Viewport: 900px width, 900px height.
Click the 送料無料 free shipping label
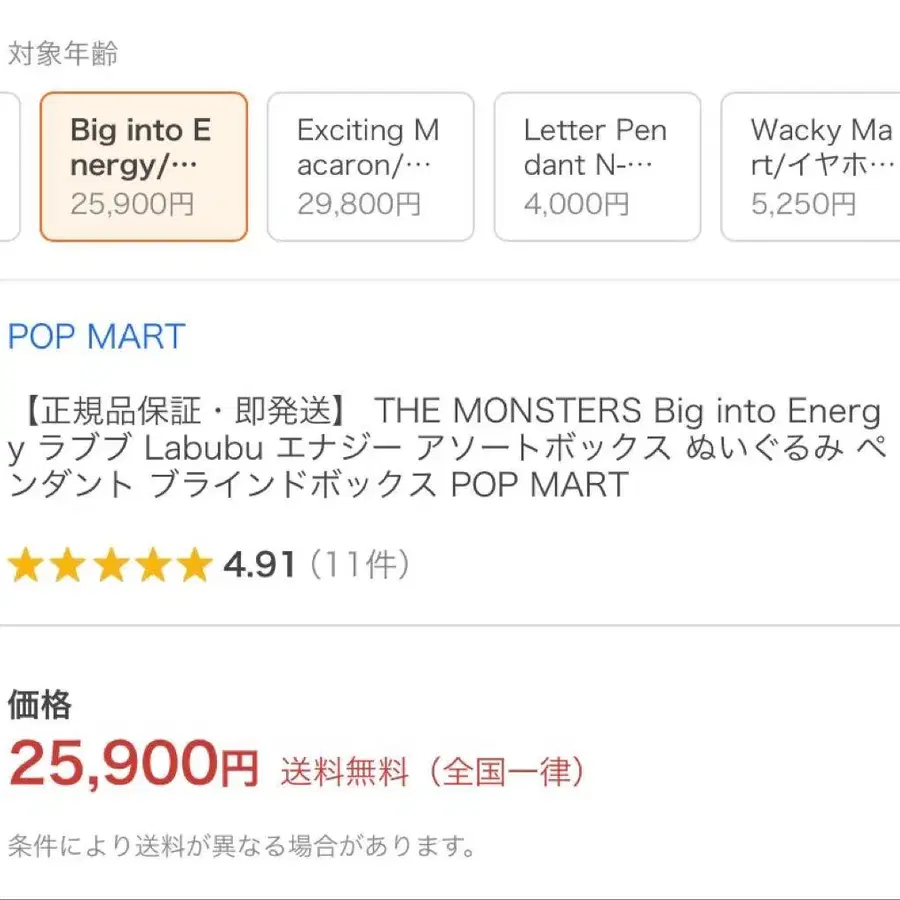pyautogui.click(x=344, y=772)
